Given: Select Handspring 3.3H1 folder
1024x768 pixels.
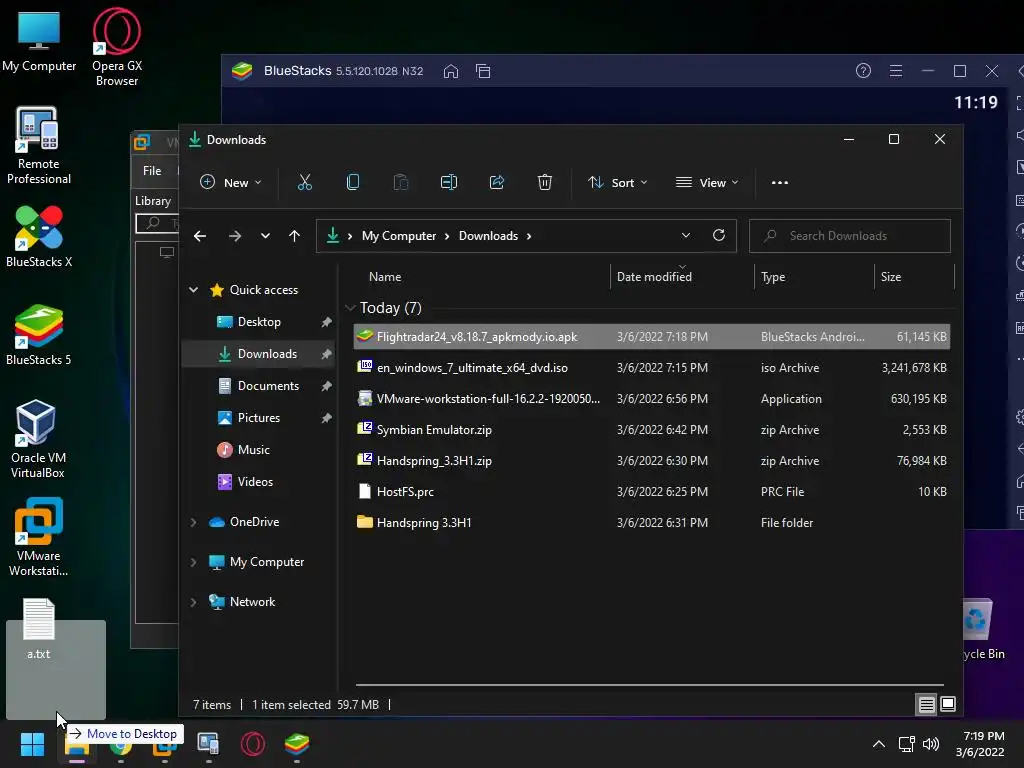Looking at the screenshot, I should tap(651, 522).
